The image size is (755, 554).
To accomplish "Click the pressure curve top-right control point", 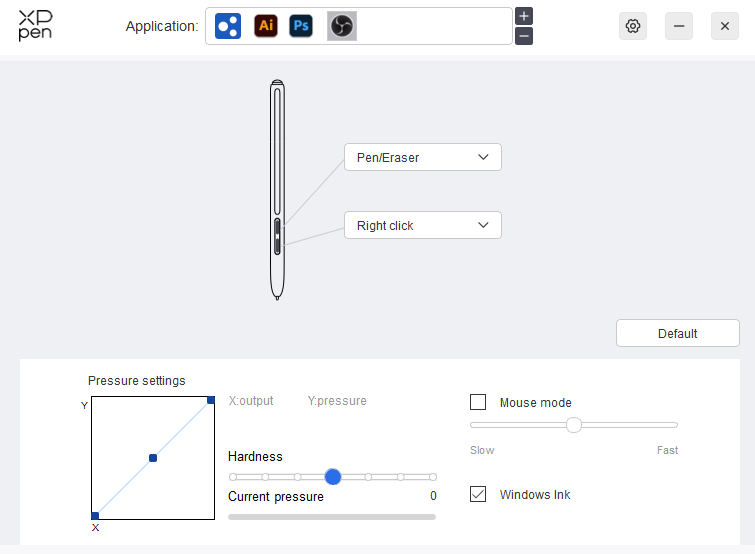I will click(x=211, y=400).
